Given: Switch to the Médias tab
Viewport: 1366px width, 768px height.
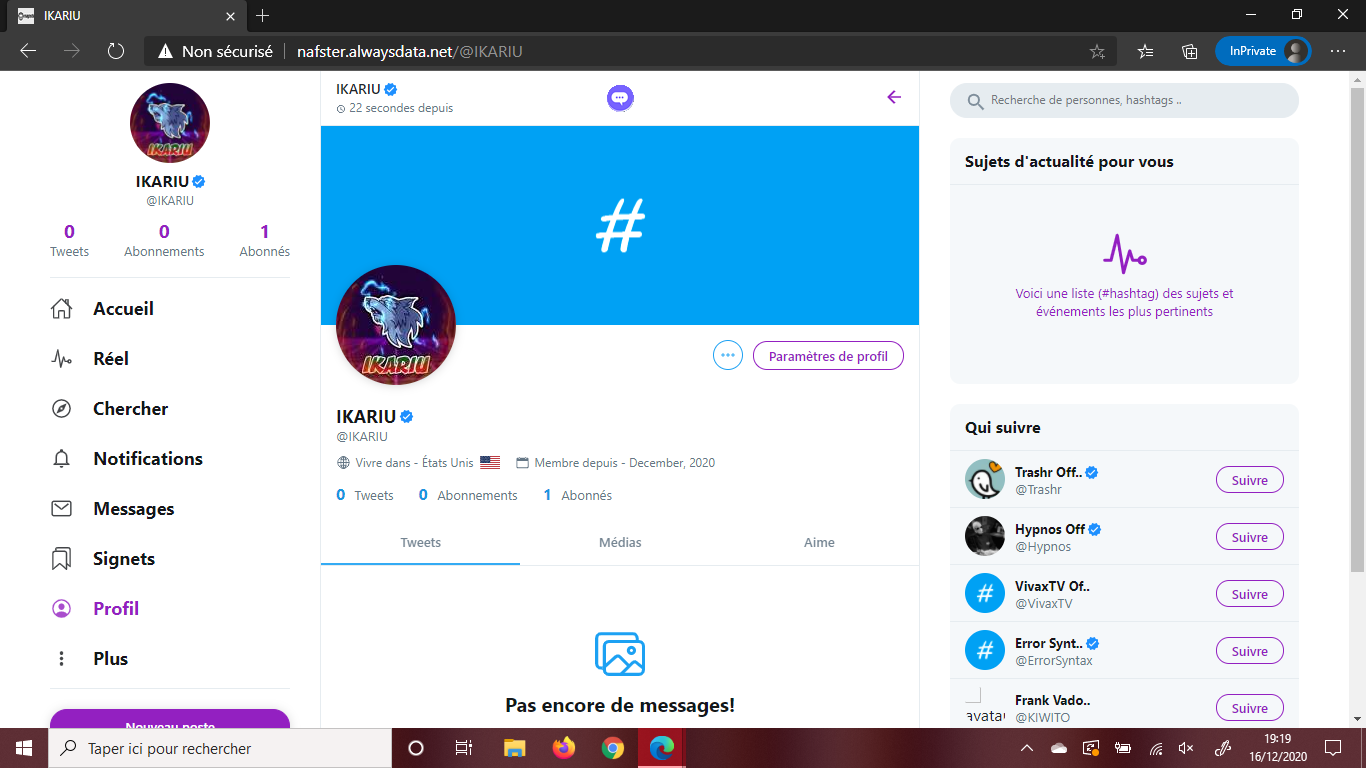Looking at the screenshot, I should (x=620, y=543).
